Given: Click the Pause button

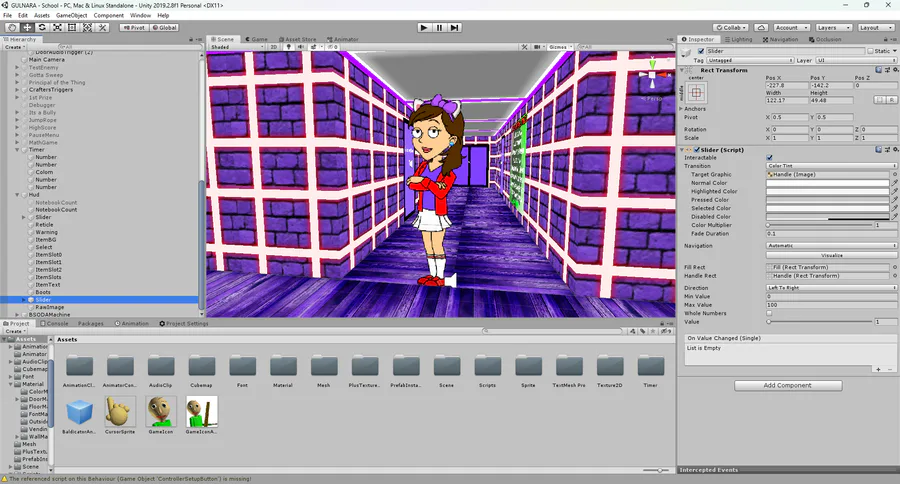Looking at the screenshot, I should (x=439, y=28).
